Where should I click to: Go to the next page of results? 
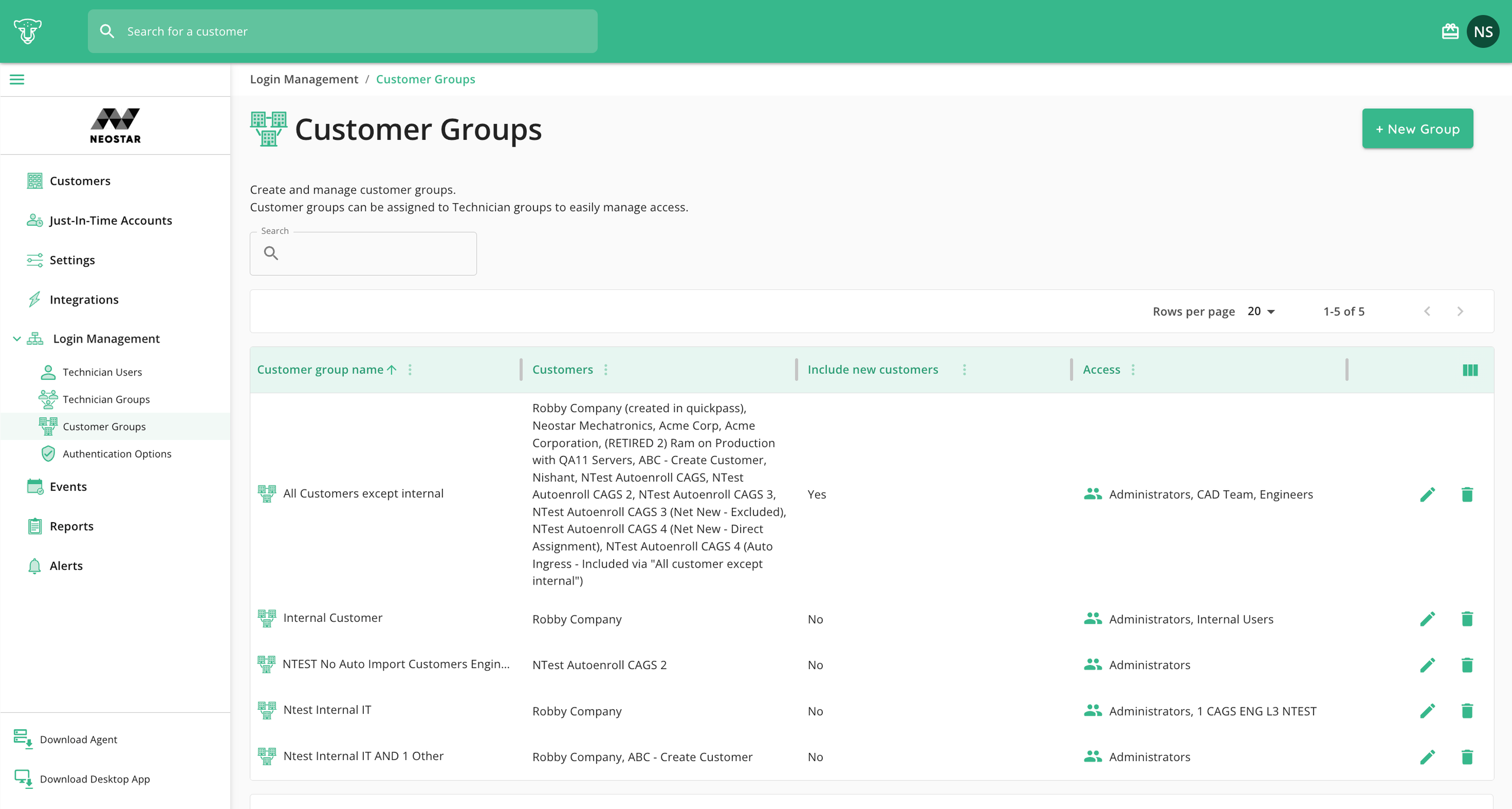tap(1460, 311)
